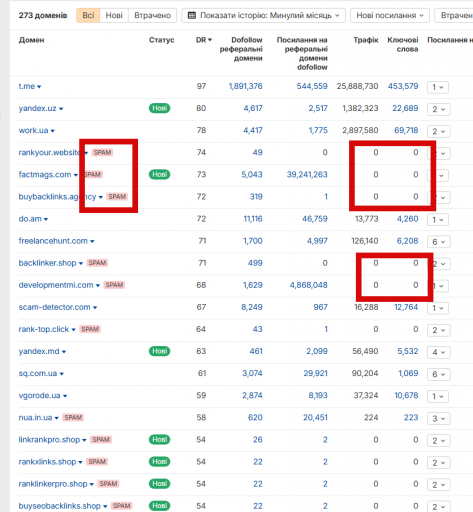Open links count dropdown for freelancehunt.com row
Screen dimensions: 473x512
(x=439, y=242)
